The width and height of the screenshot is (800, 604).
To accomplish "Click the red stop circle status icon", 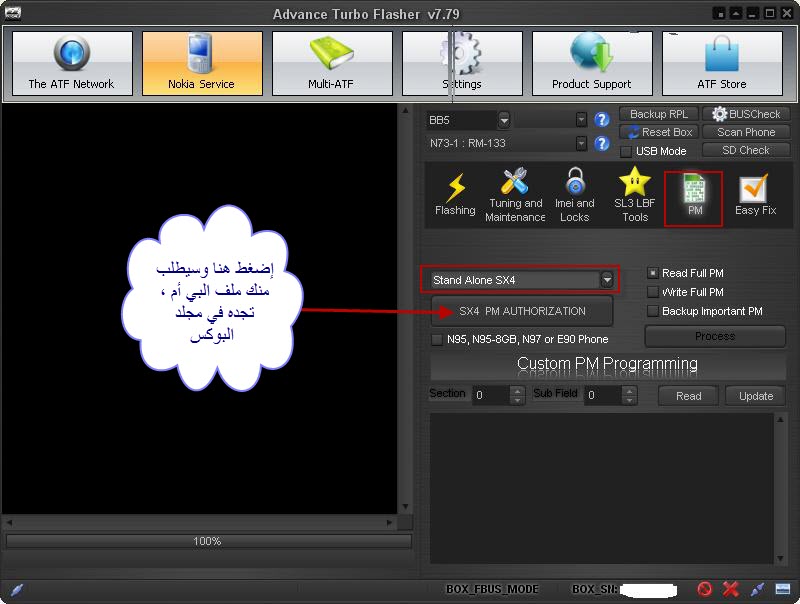I will tap(705, 589).
